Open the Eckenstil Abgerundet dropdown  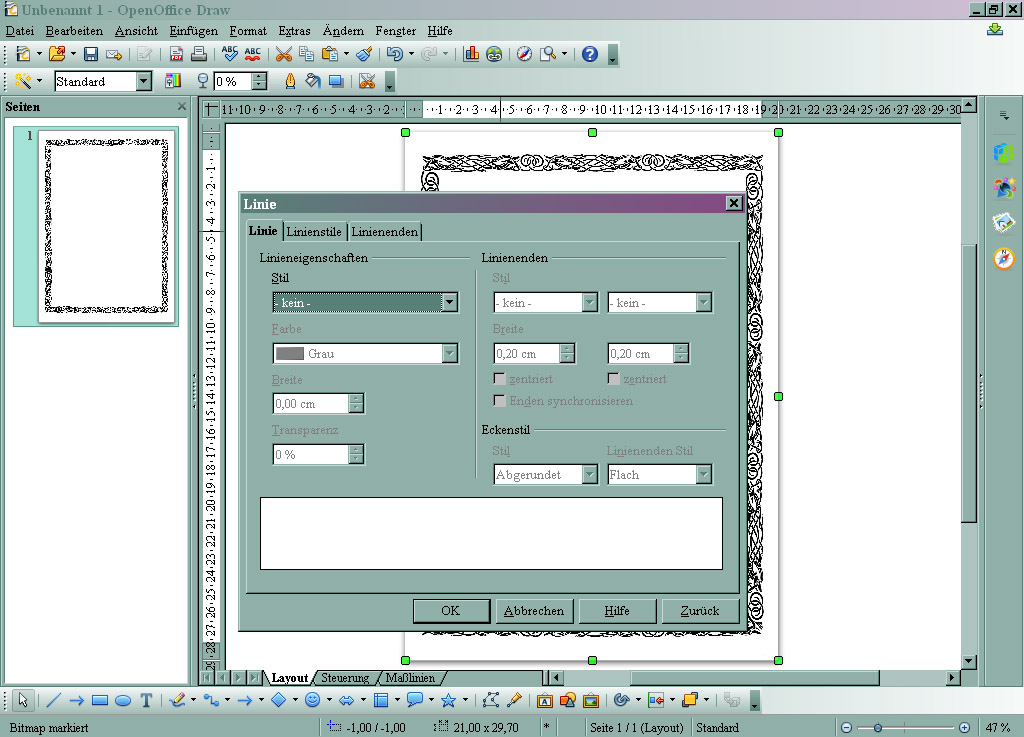pos(590,475)
